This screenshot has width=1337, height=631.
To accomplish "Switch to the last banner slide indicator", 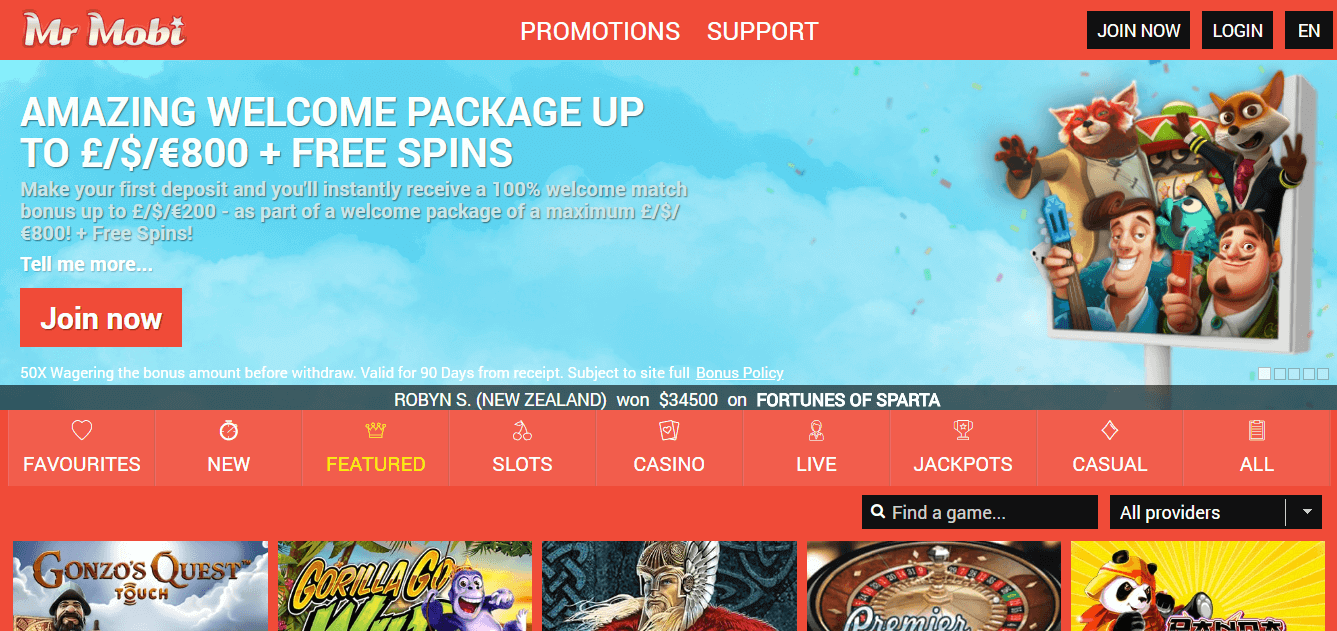I will click(x=1323, y=374).
